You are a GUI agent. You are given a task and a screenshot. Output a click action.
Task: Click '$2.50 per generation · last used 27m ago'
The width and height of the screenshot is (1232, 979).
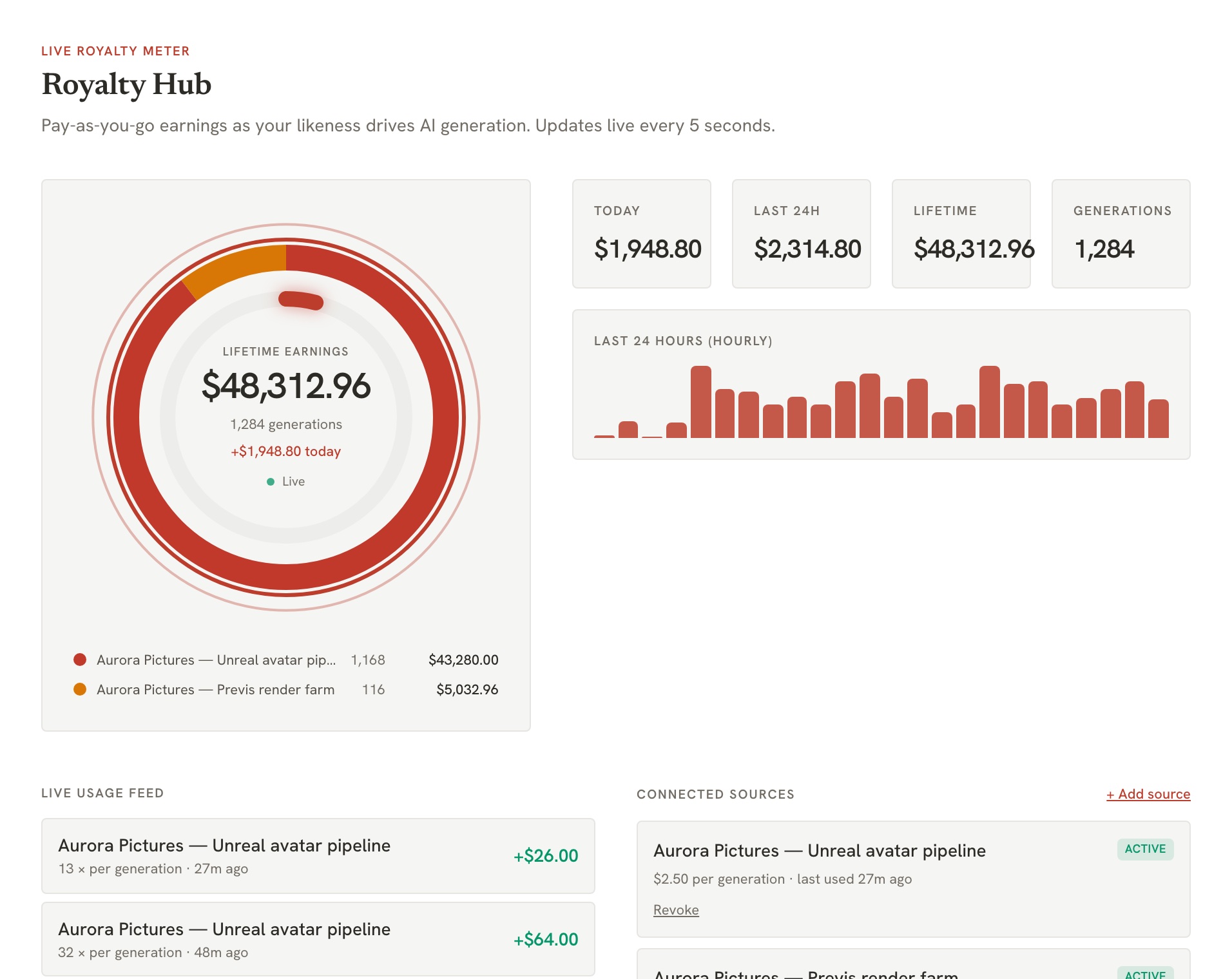(x=782, y=879)
